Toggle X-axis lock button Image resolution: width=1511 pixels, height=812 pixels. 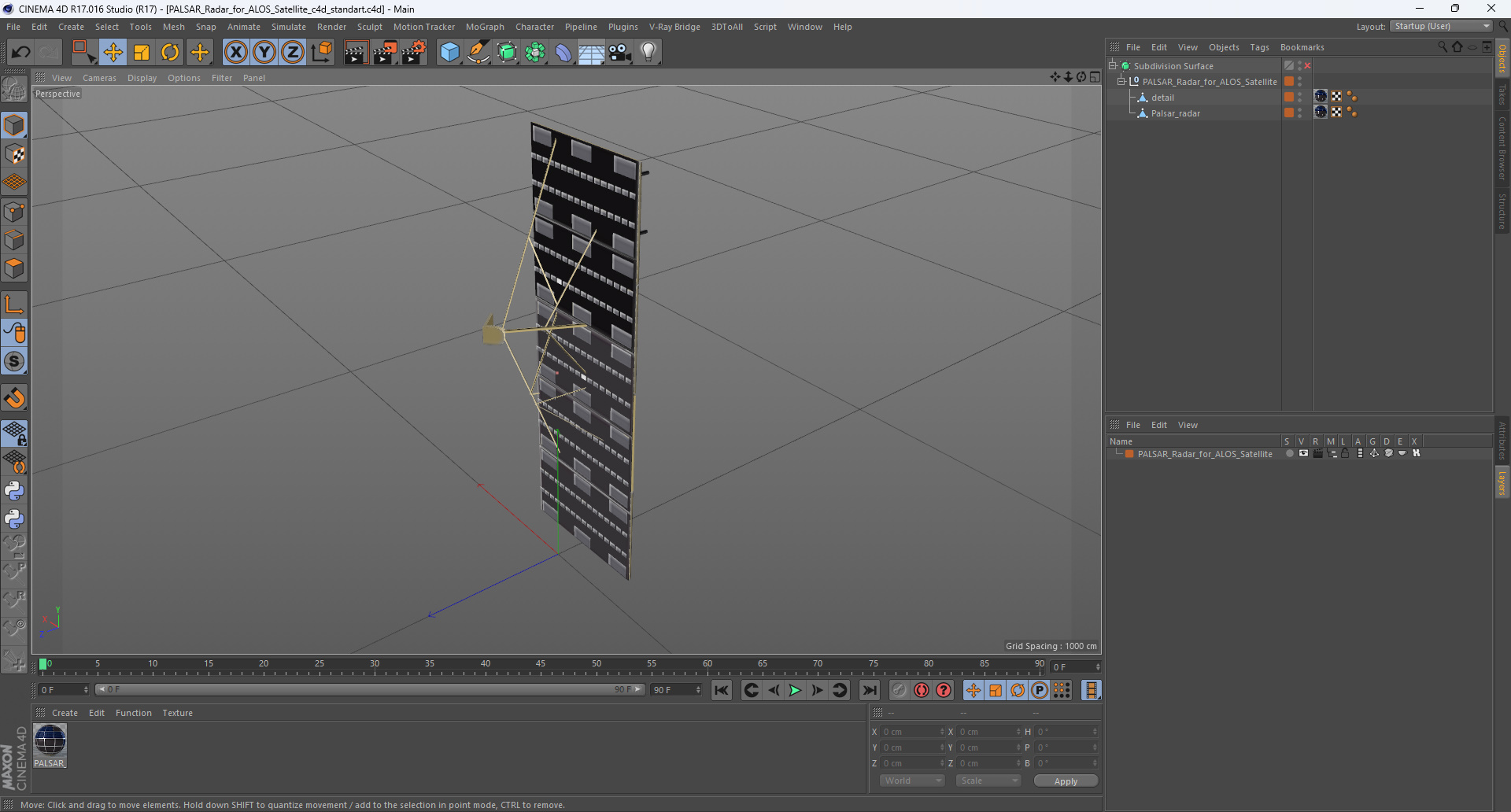[x=235, y=53]
